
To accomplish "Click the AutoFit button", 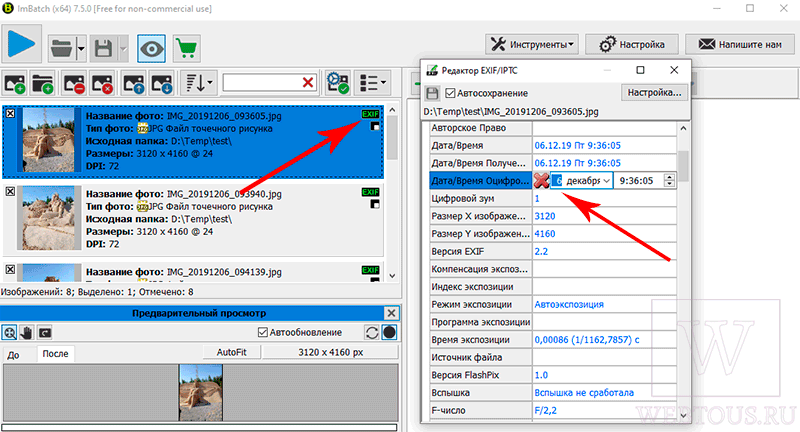I will [232, 352].
